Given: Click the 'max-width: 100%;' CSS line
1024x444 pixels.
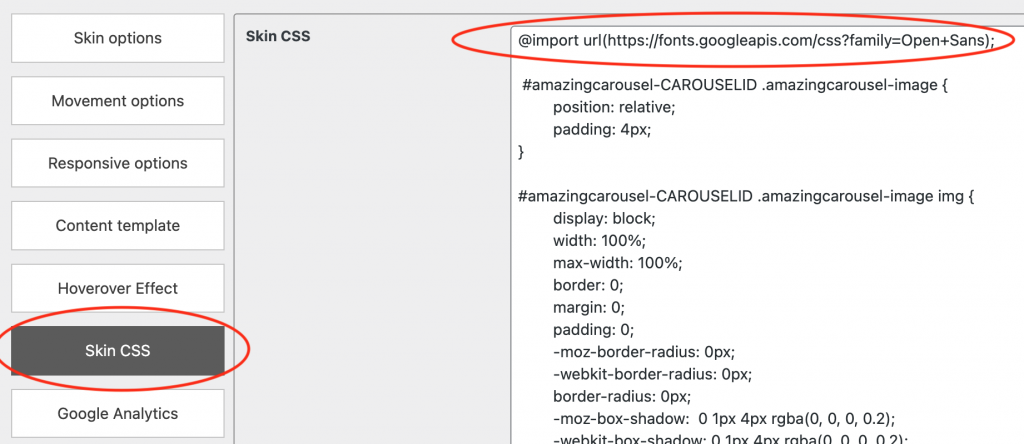Looking at the screenshot, I should click(x=617, y=263).
